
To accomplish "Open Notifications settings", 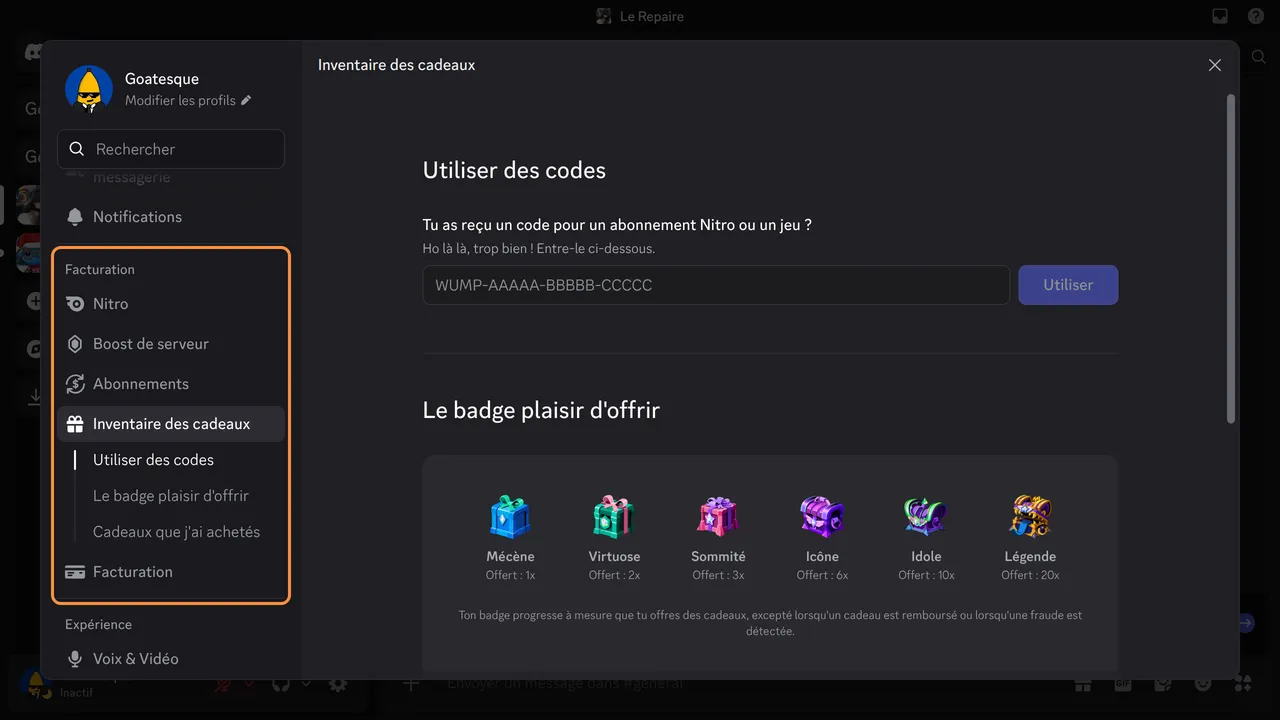I will [x=171, y=217].
